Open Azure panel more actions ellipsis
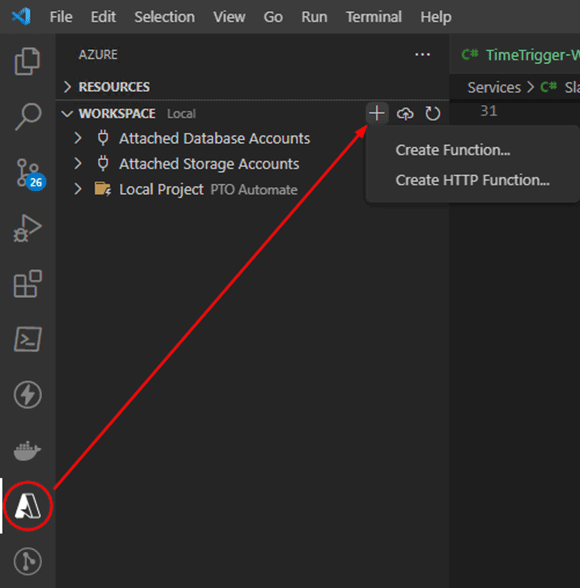Image resolution: width=580 pixels, height=588 pixels. (423, 55)
